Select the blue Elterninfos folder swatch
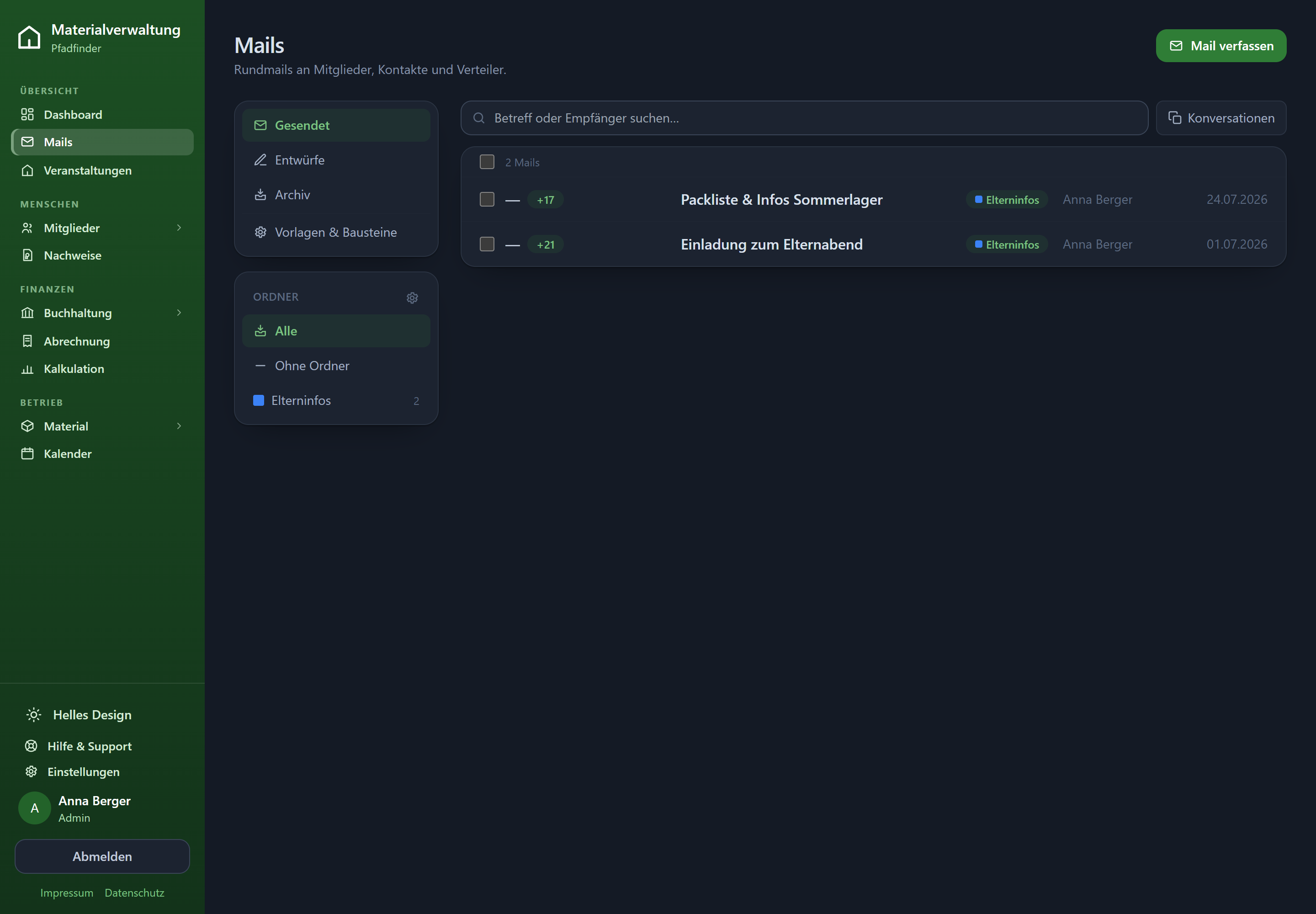The height and width of the screenshot is (914, 1316). tap(259, 400)
